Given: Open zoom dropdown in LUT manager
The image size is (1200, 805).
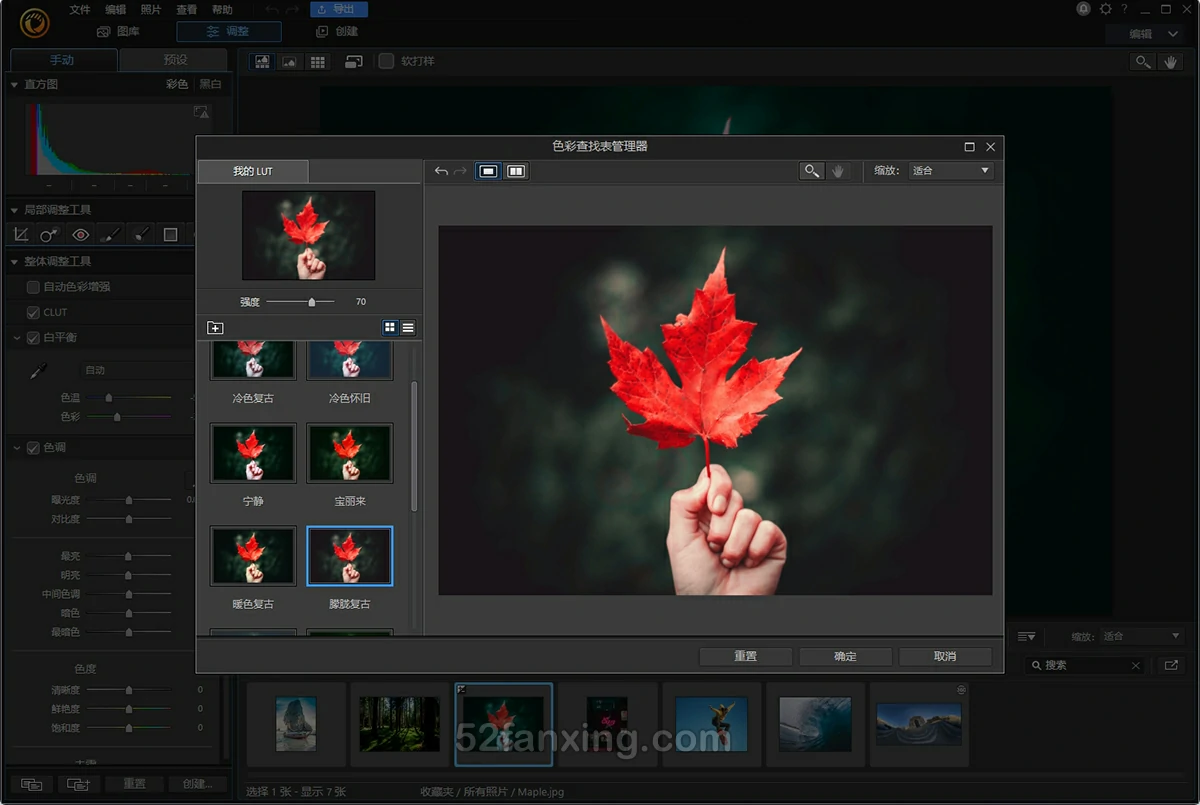Looking at the screenshot, I should 950,171.
